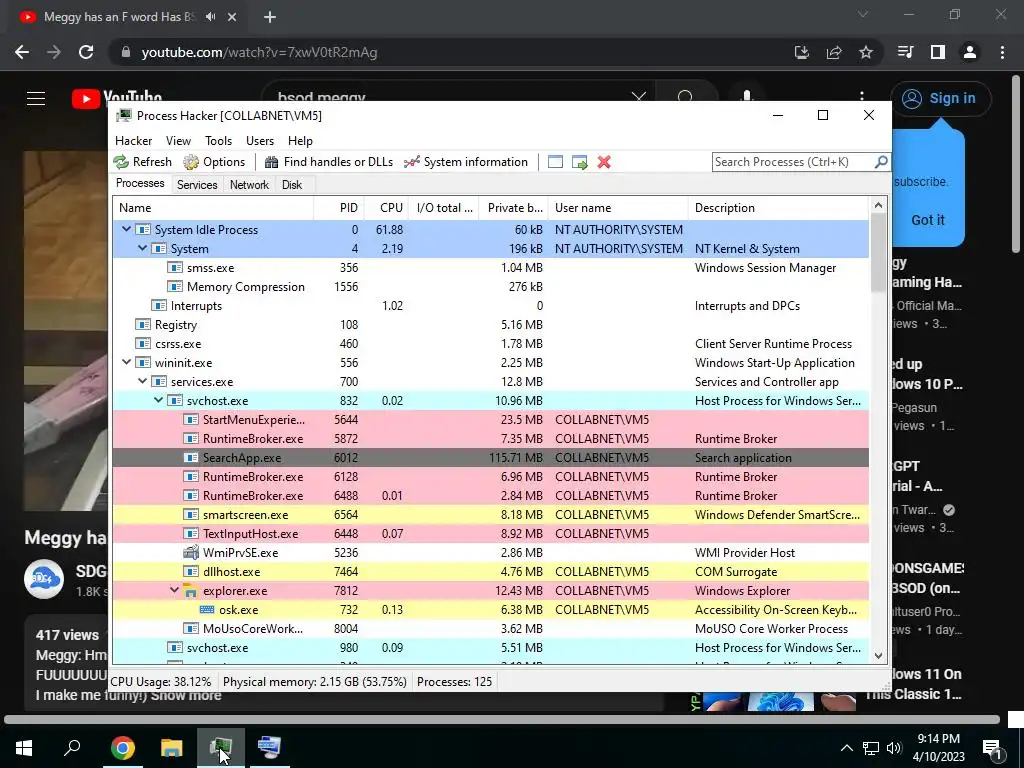Click the osk.exe keyboard icon

(x=206, y=610)
